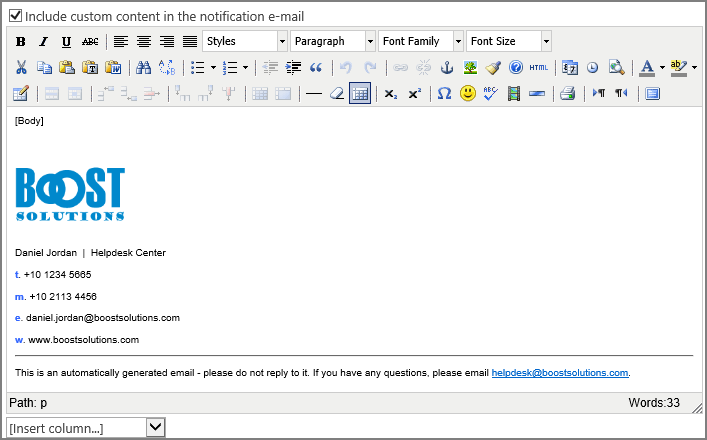The image size is (707, 440).
Task: Toggle underline formatting
Action: pyautogui.click(x=66, y=41)
